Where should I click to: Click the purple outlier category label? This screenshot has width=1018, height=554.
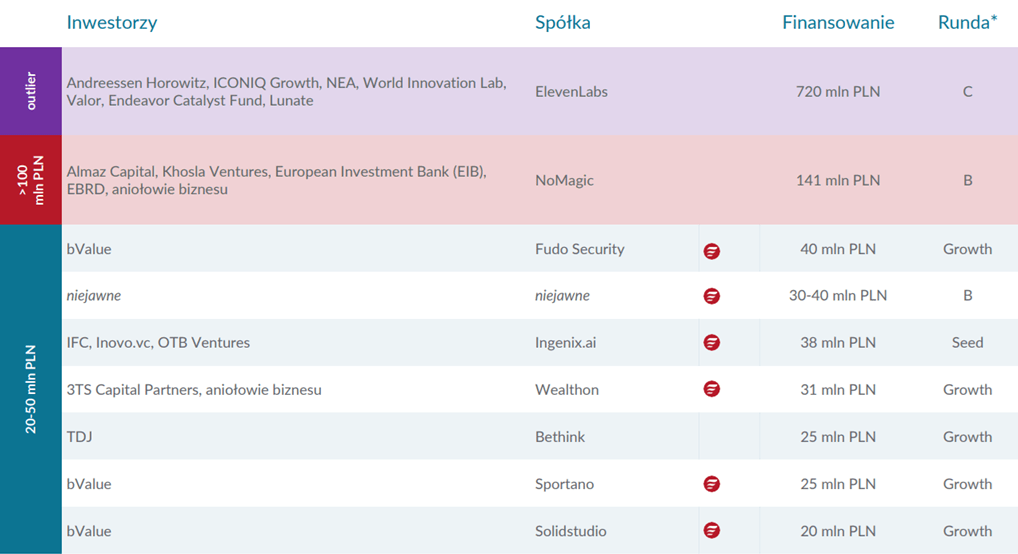tap(31, 91)
